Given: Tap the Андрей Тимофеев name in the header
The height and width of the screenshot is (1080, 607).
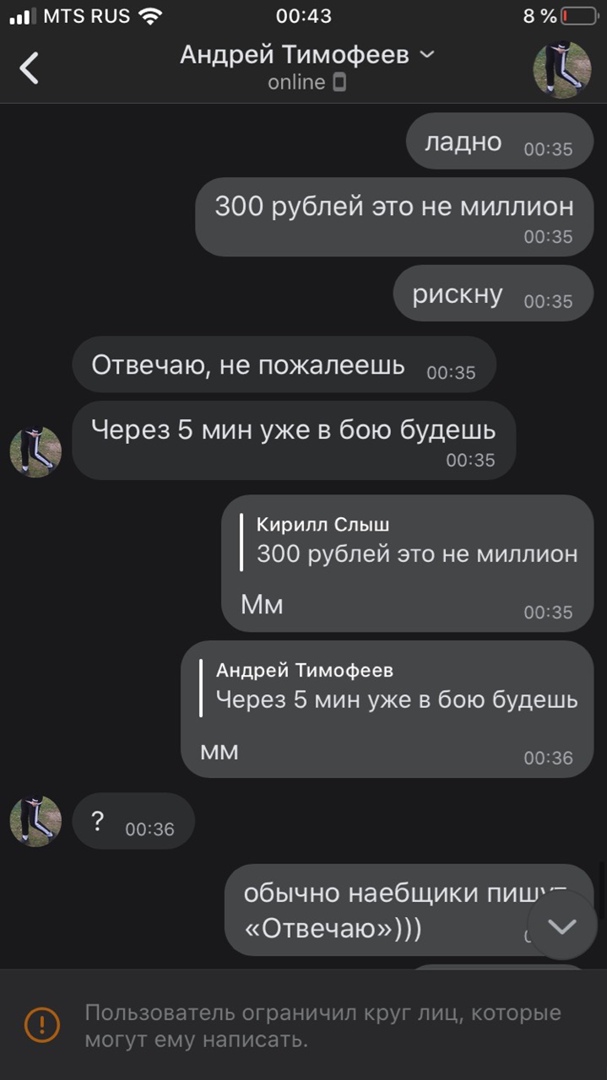Looking at the screenshot, I should tap(295, 54).
